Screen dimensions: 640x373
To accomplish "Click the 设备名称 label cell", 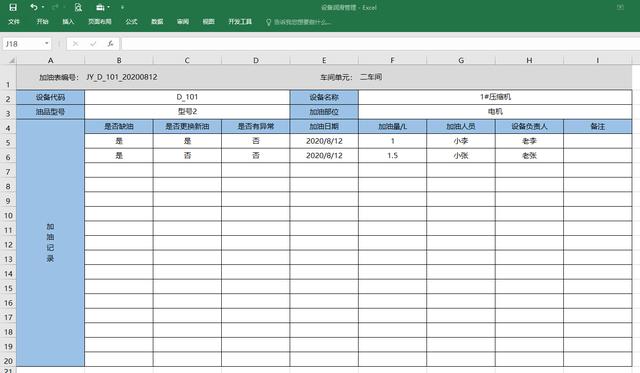I will coord(324,98).
